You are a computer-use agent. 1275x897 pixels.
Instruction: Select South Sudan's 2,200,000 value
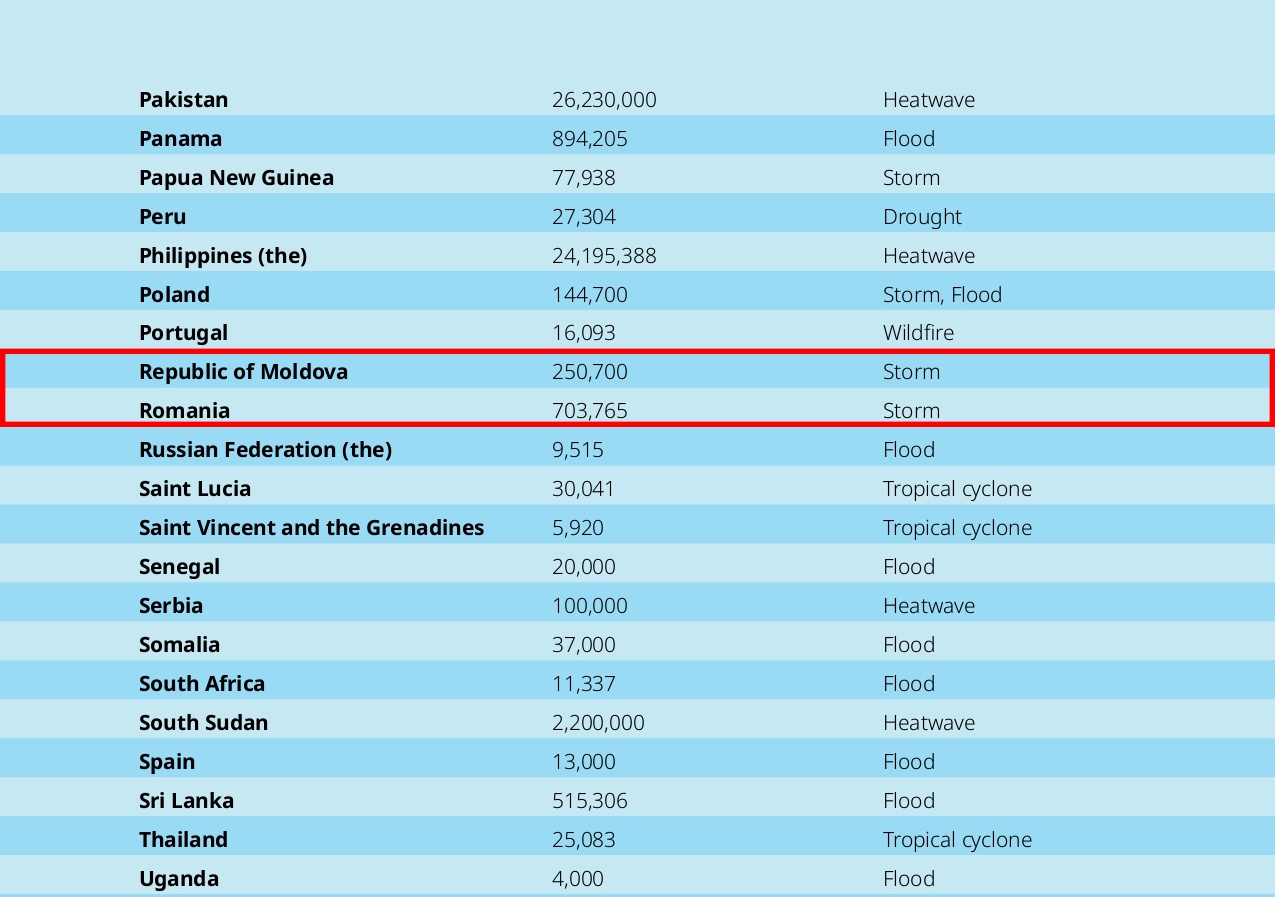pyautogui.click(x=597, y=723)
